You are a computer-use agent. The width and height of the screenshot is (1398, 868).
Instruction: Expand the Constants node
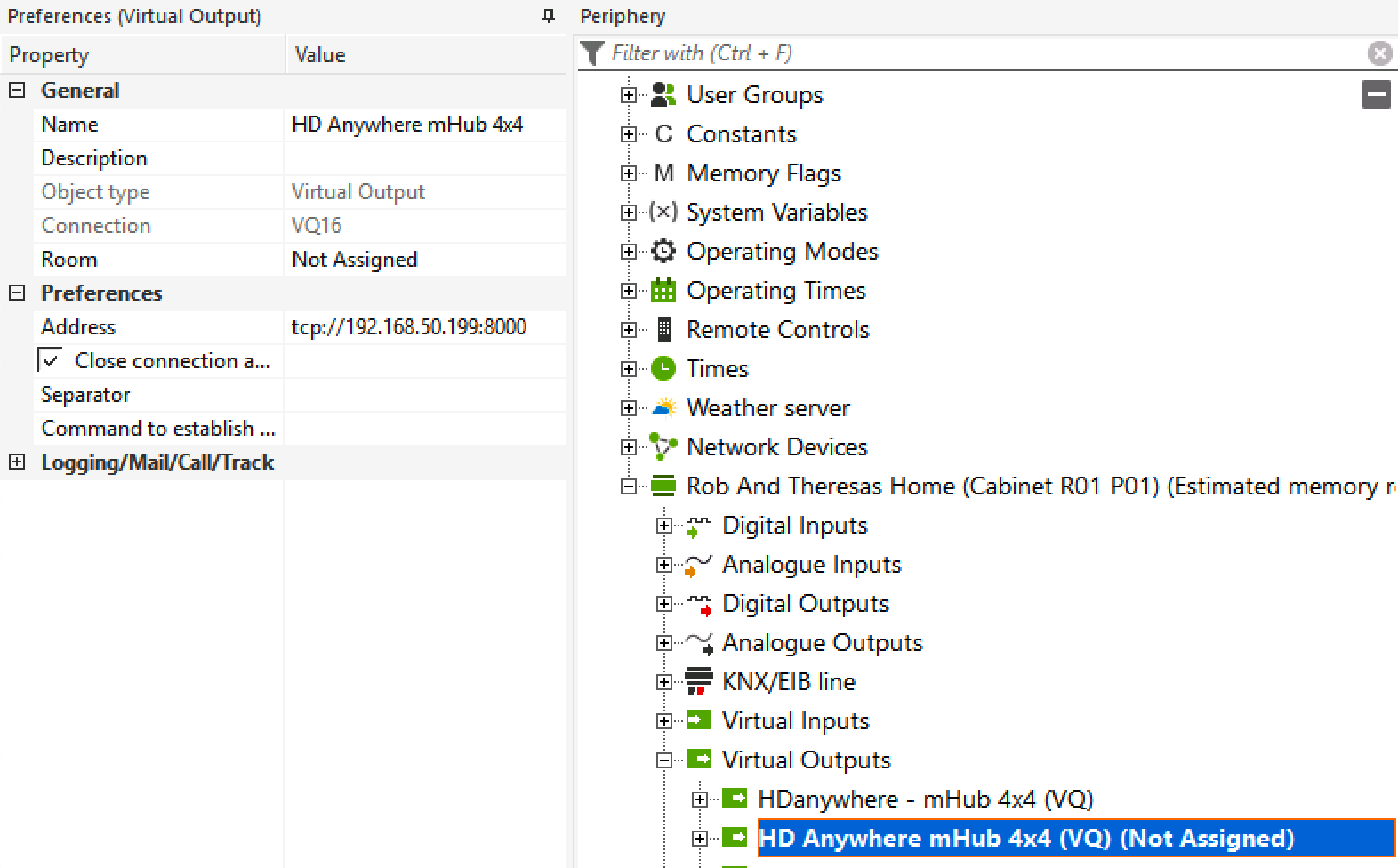[629, 134]
